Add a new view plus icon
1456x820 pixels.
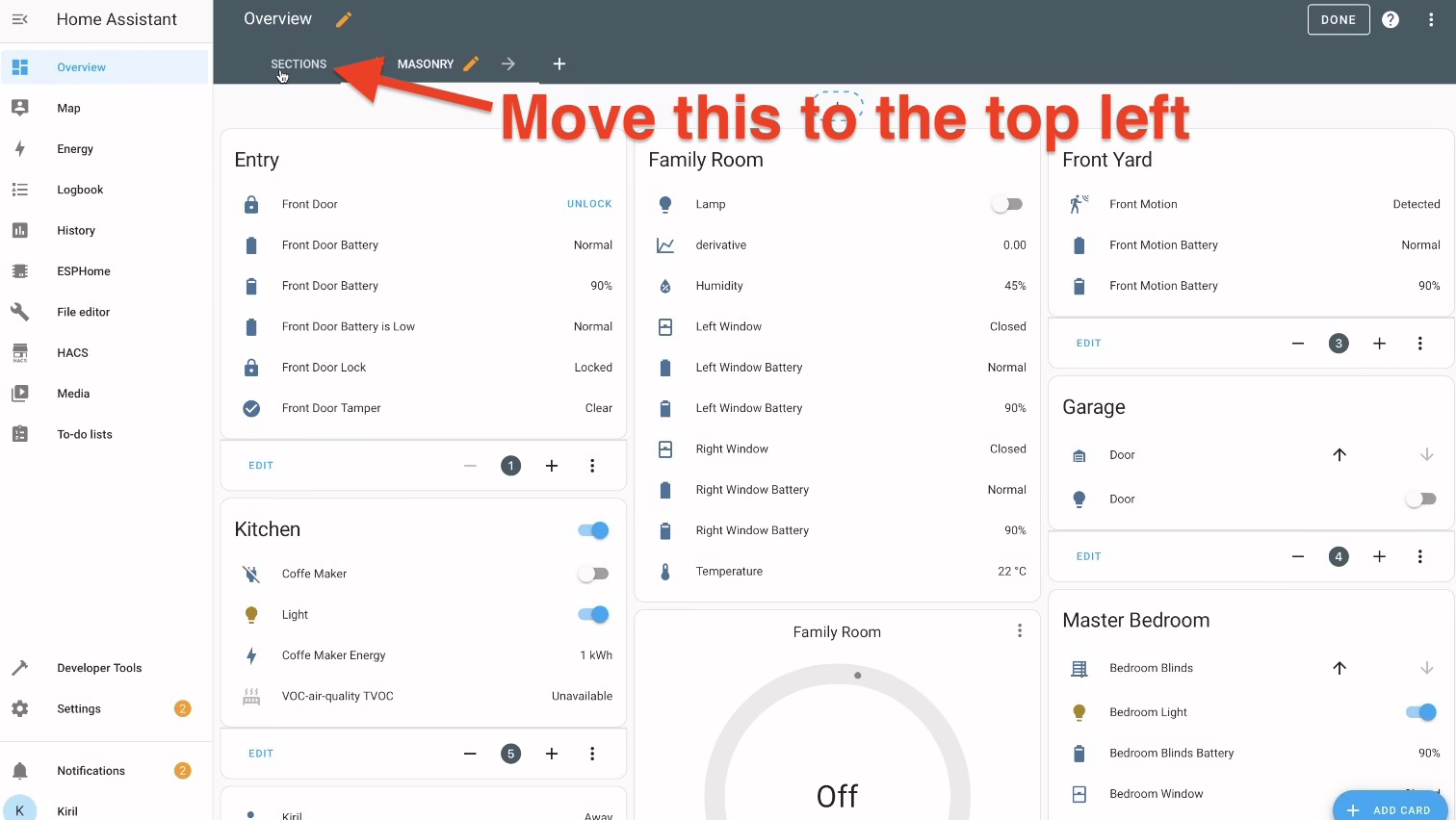click(x=559, y=64)
